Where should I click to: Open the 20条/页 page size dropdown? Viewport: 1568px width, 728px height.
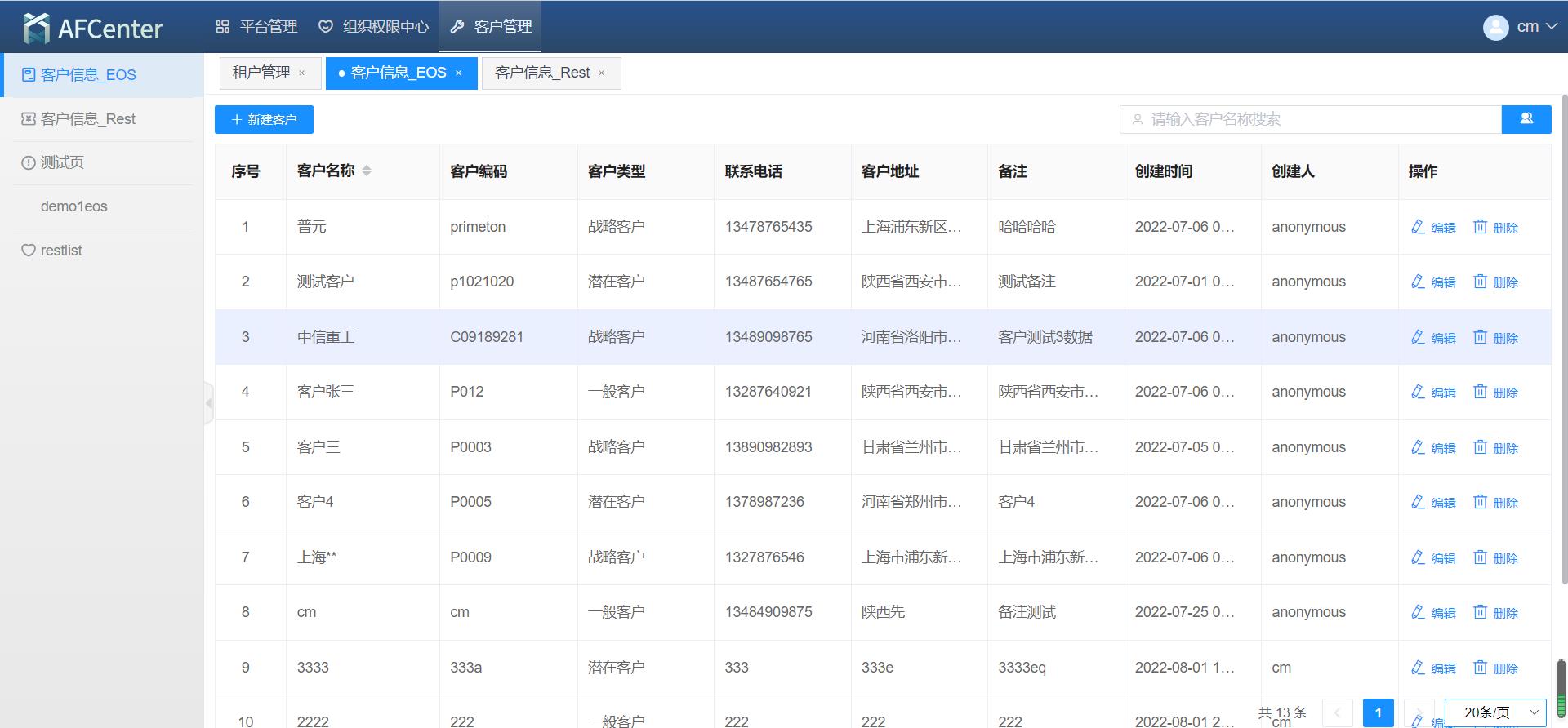(x=1495, y=712)
